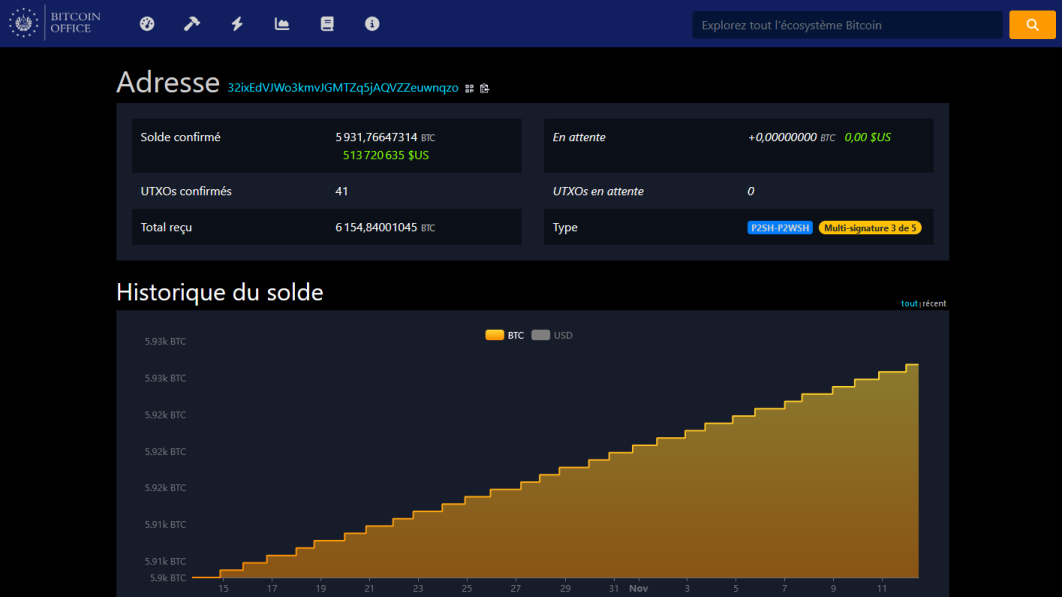Switch chart range to "récent"

pos(934,304)
